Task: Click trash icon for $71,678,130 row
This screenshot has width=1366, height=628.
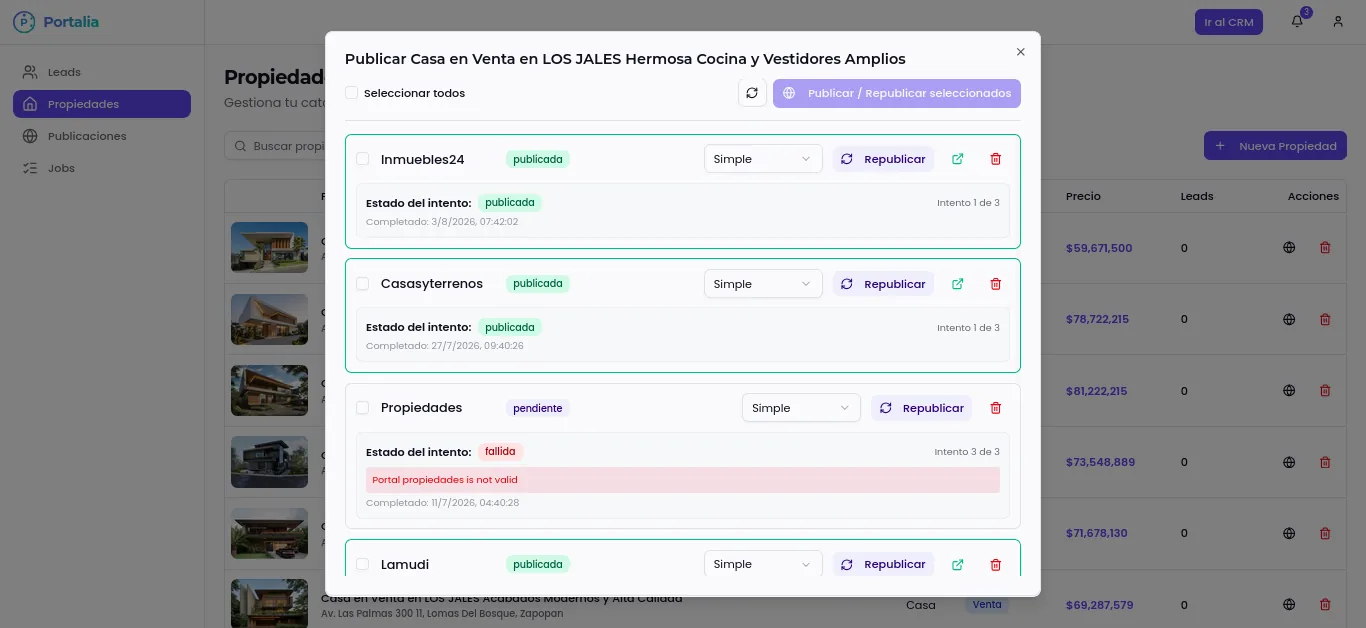Action: point(1325,533)
